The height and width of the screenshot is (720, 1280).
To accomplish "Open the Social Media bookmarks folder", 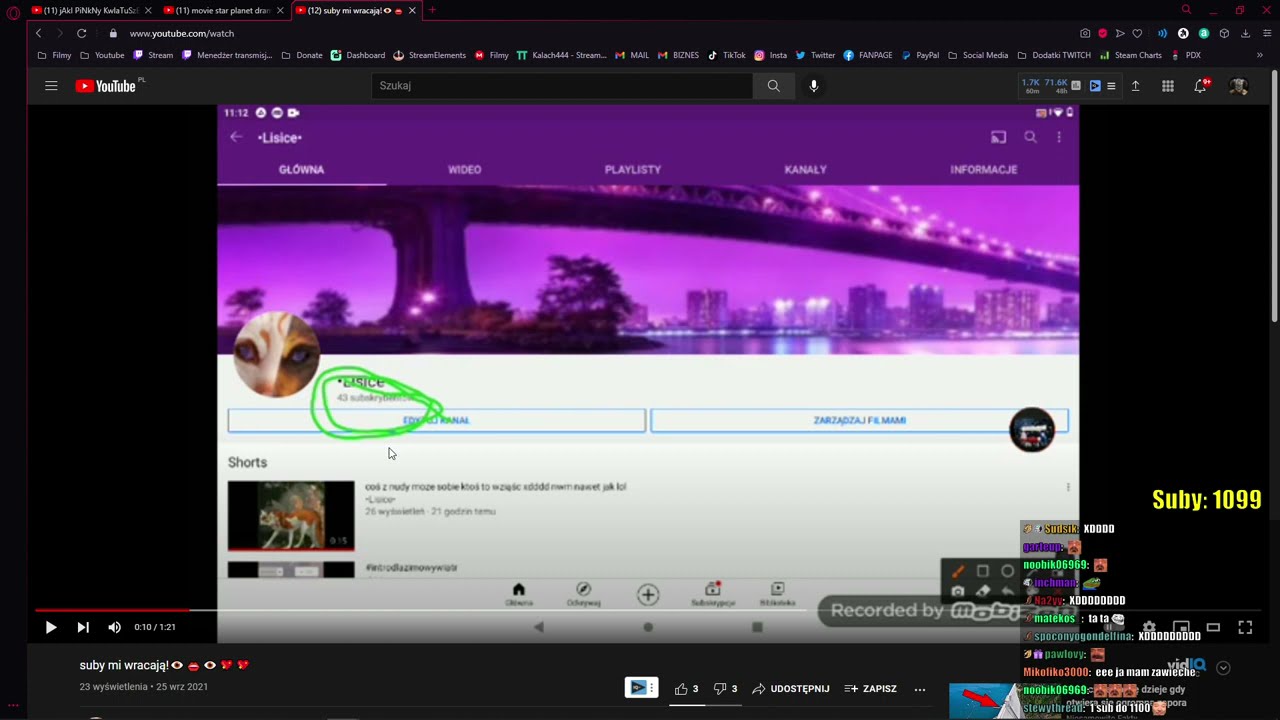I will pos(978,55).
